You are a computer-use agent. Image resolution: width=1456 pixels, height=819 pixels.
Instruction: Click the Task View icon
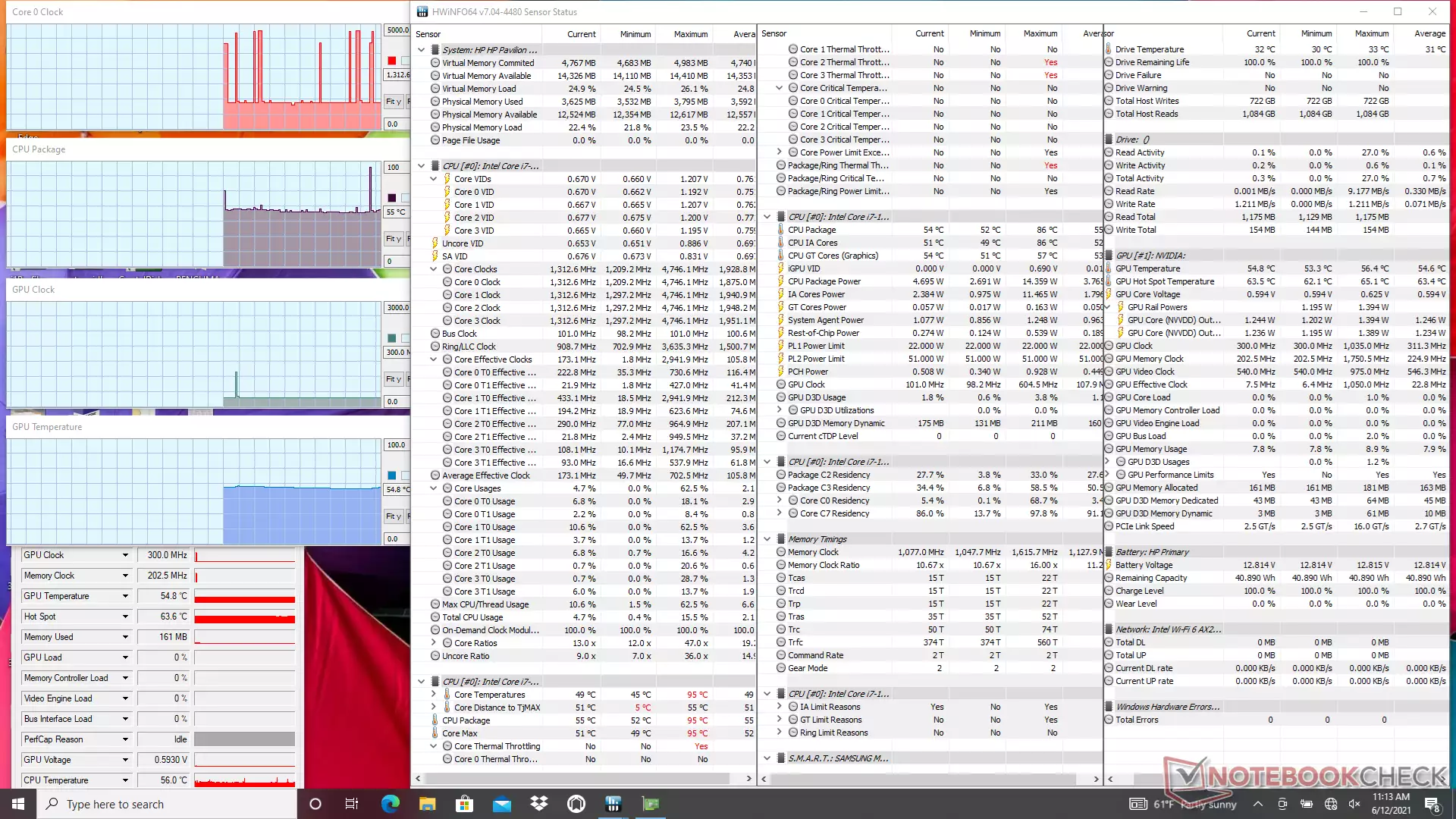click(352, 804)
